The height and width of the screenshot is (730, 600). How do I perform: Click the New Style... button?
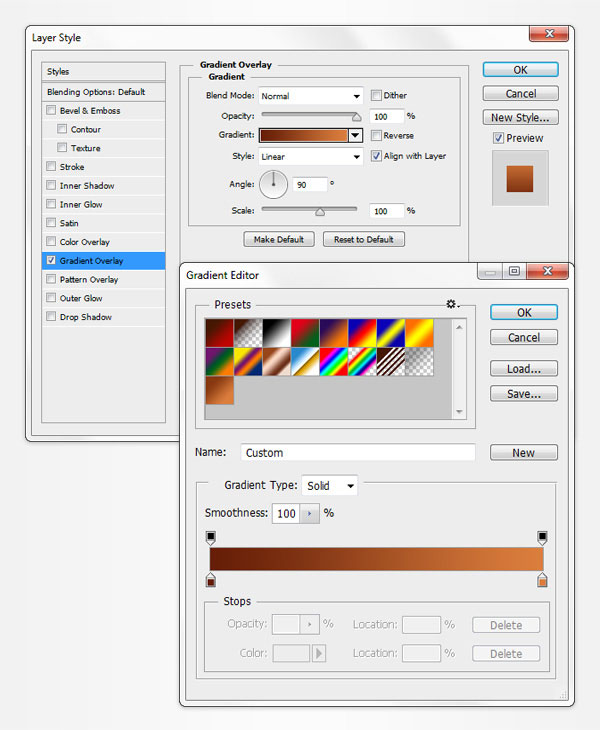coord(520,117)
